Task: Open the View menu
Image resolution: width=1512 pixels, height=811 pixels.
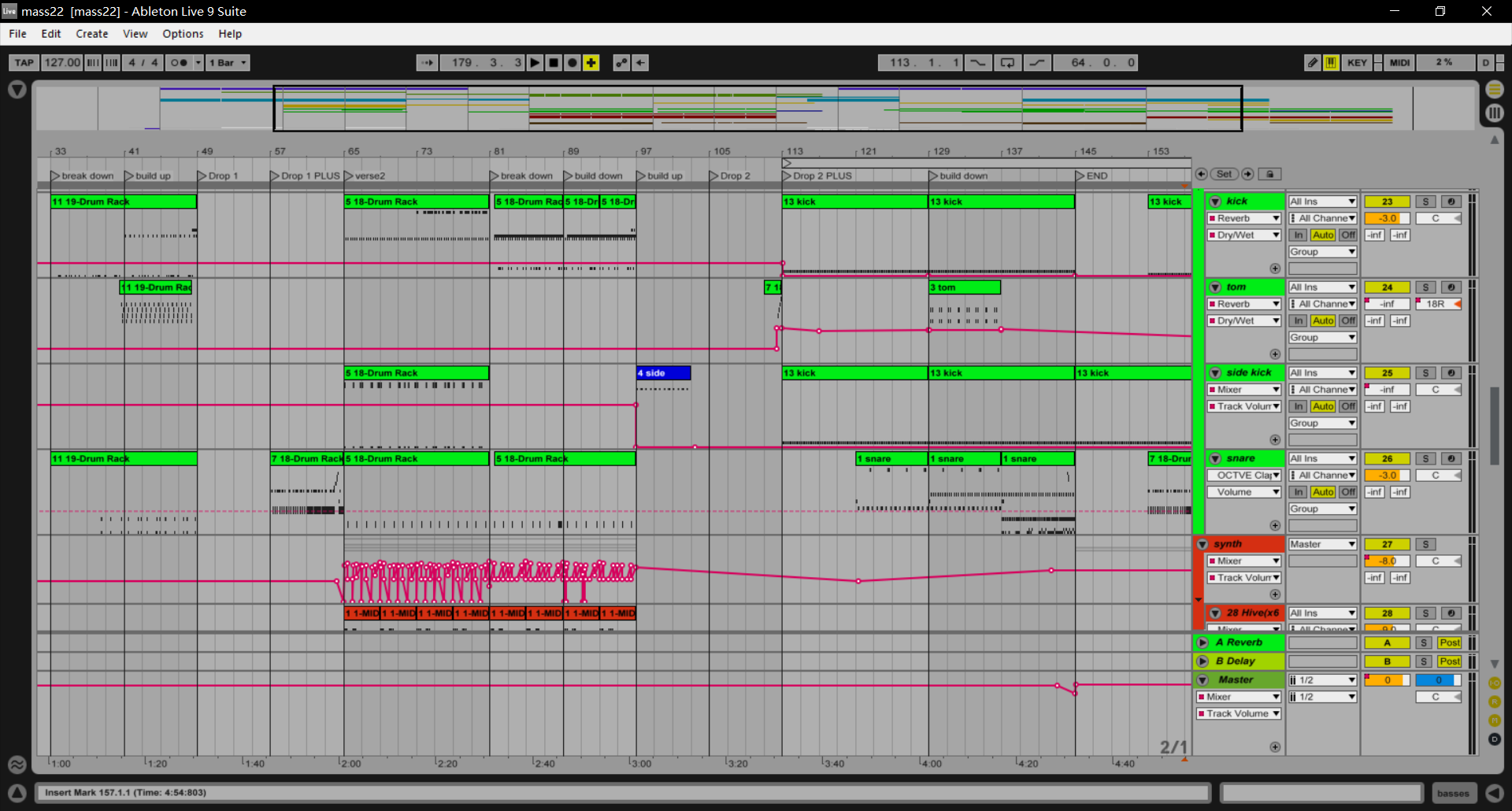Action: click(x=135, y=34)
